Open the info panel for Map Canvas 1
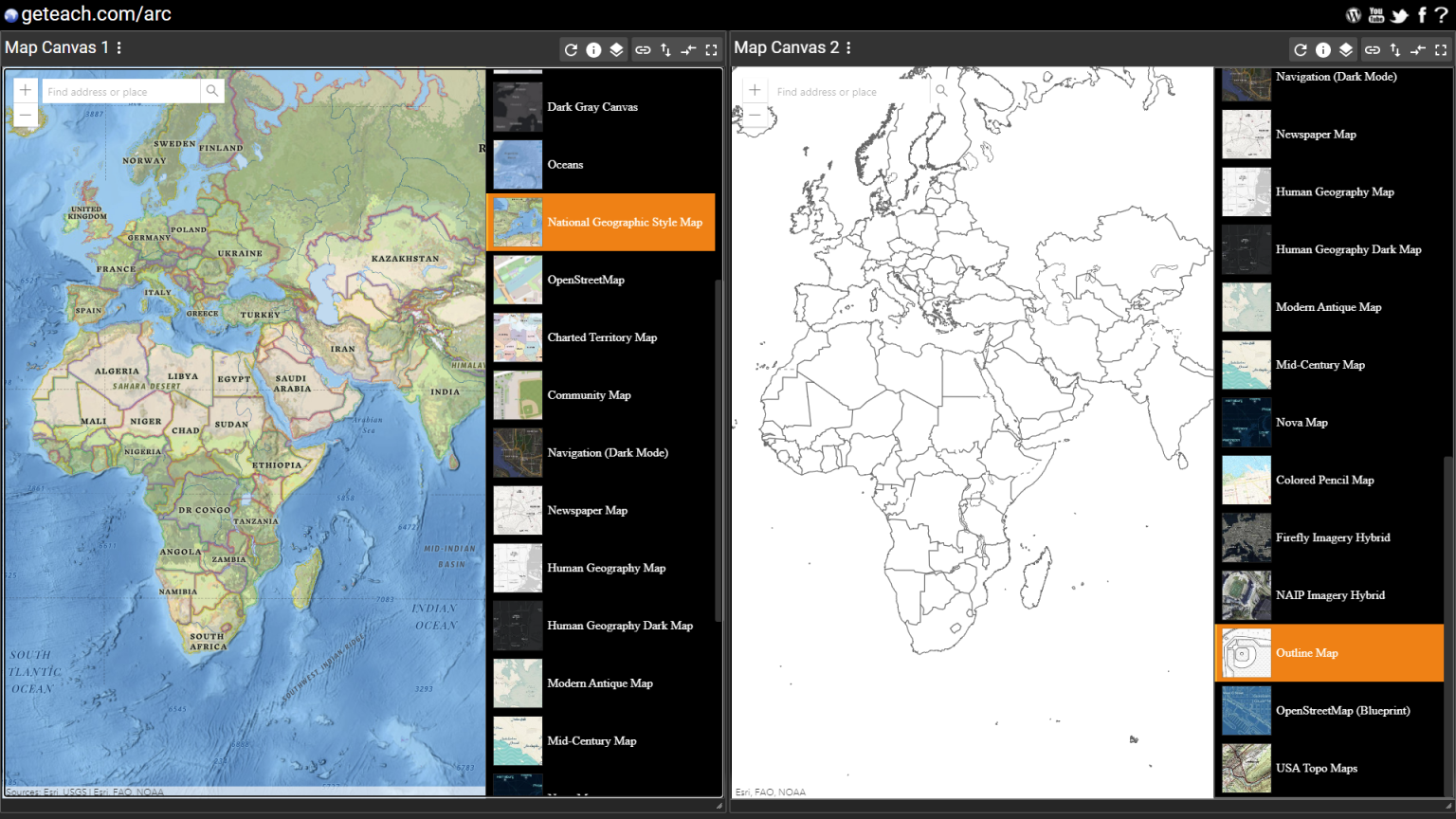The height and width of the screenshot is (819, 1456). tap(593, 49)
